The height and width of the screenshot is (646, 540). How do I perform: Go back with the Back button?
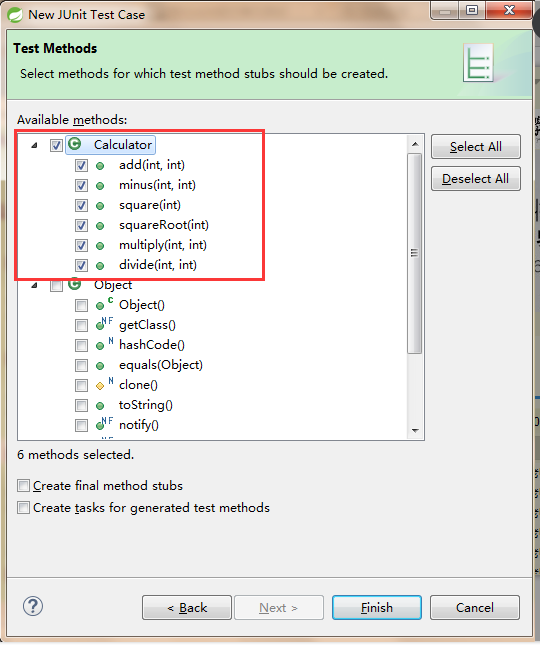pos(187,608)
